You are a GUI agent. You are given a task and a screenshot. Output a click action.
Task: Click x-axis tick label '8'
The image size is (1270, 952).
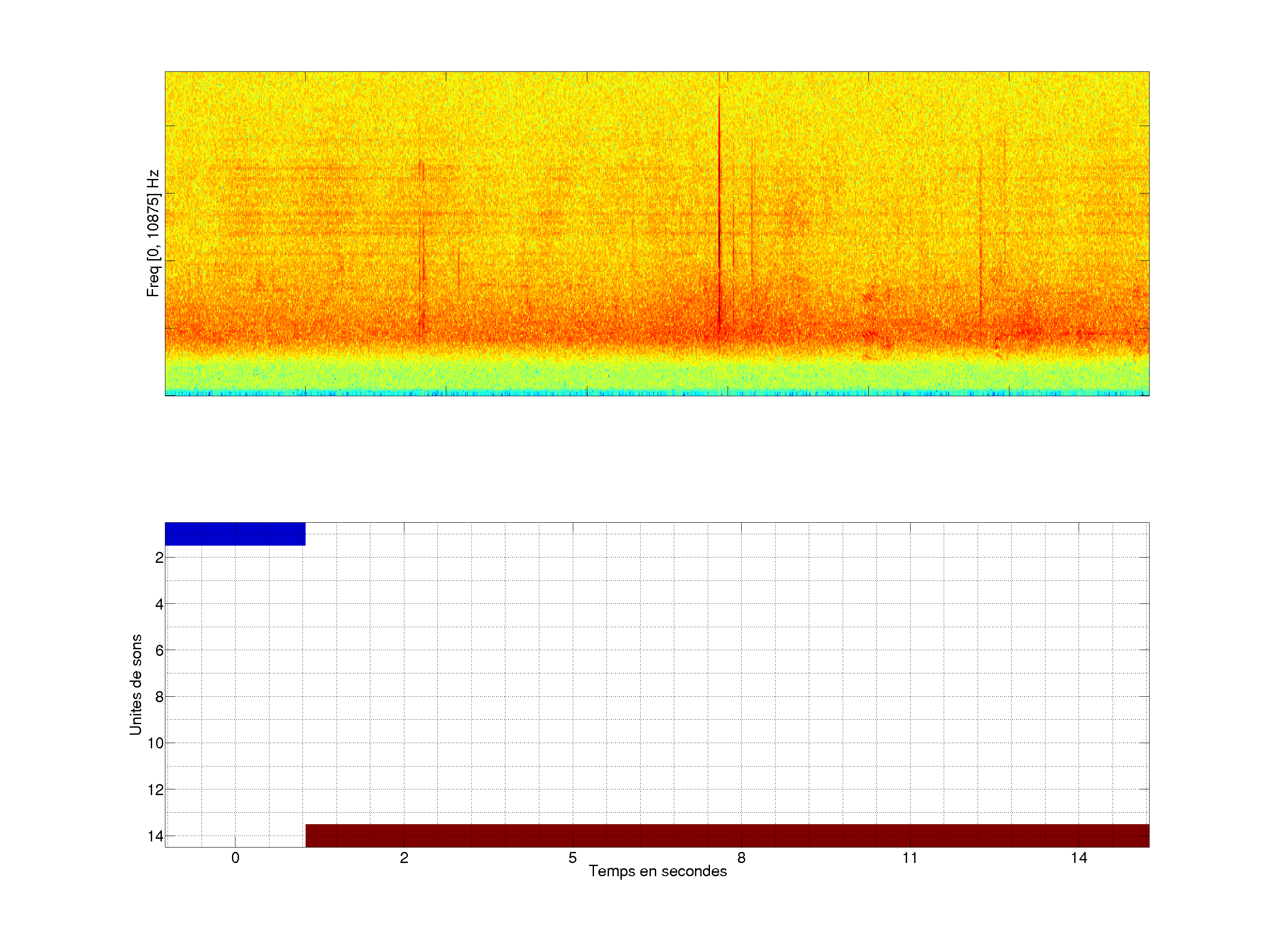pyautogui.click(x=741, y=858)
